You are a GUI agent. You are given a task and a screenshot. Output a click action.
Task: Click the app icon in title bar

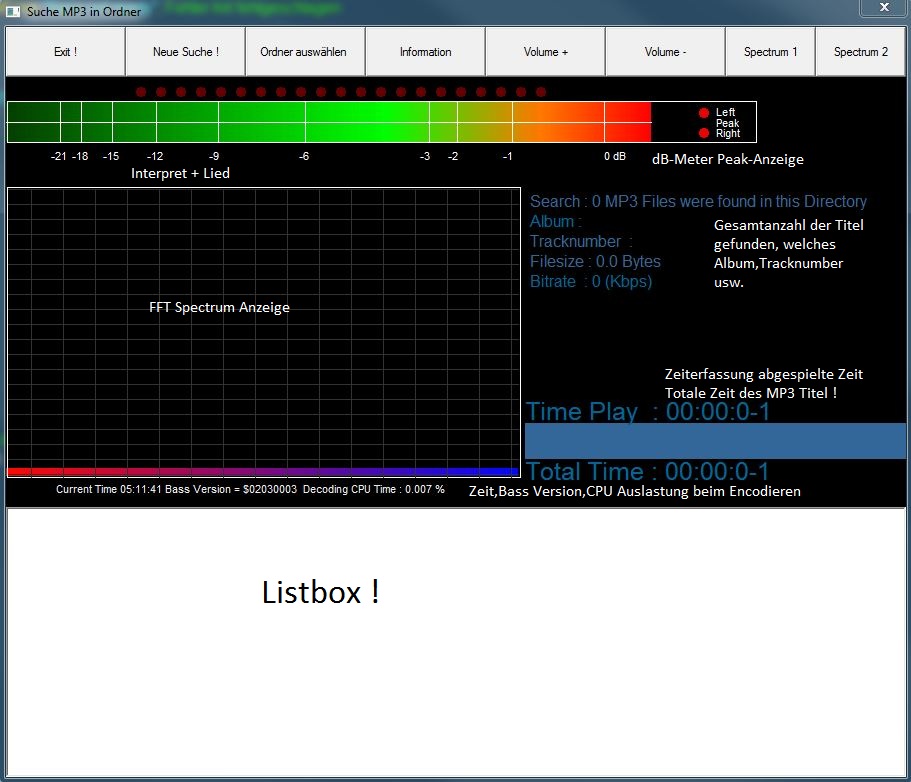13,11
